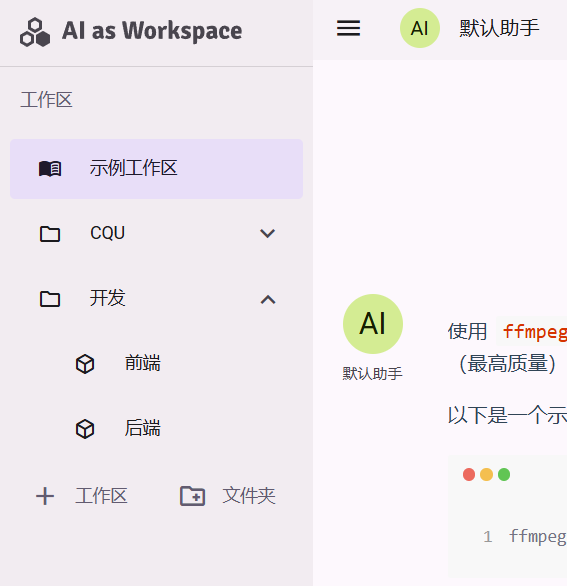The width and height of the screenshot is (567, 586).
Task: Click the open book icon beside 示例工作区
Action: point(50,169)
